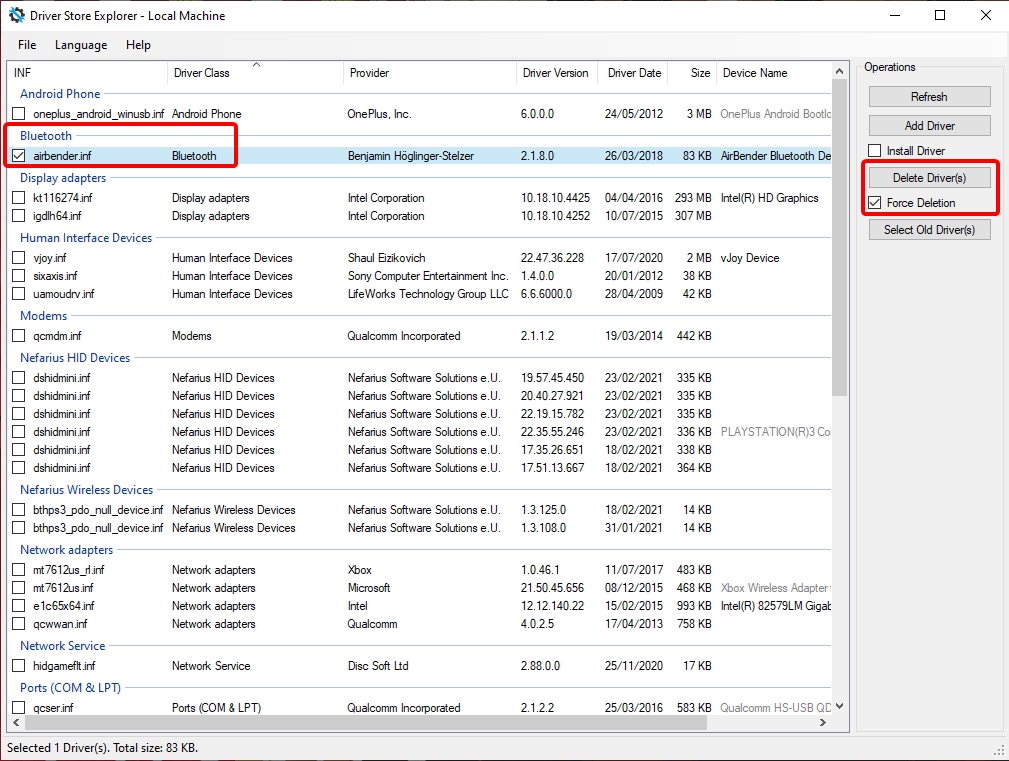Image resolution: width=1009 pixels, height=761 pixels.
Task: Click the horizontal scrollbar left arrow
Action: [16, 722]
